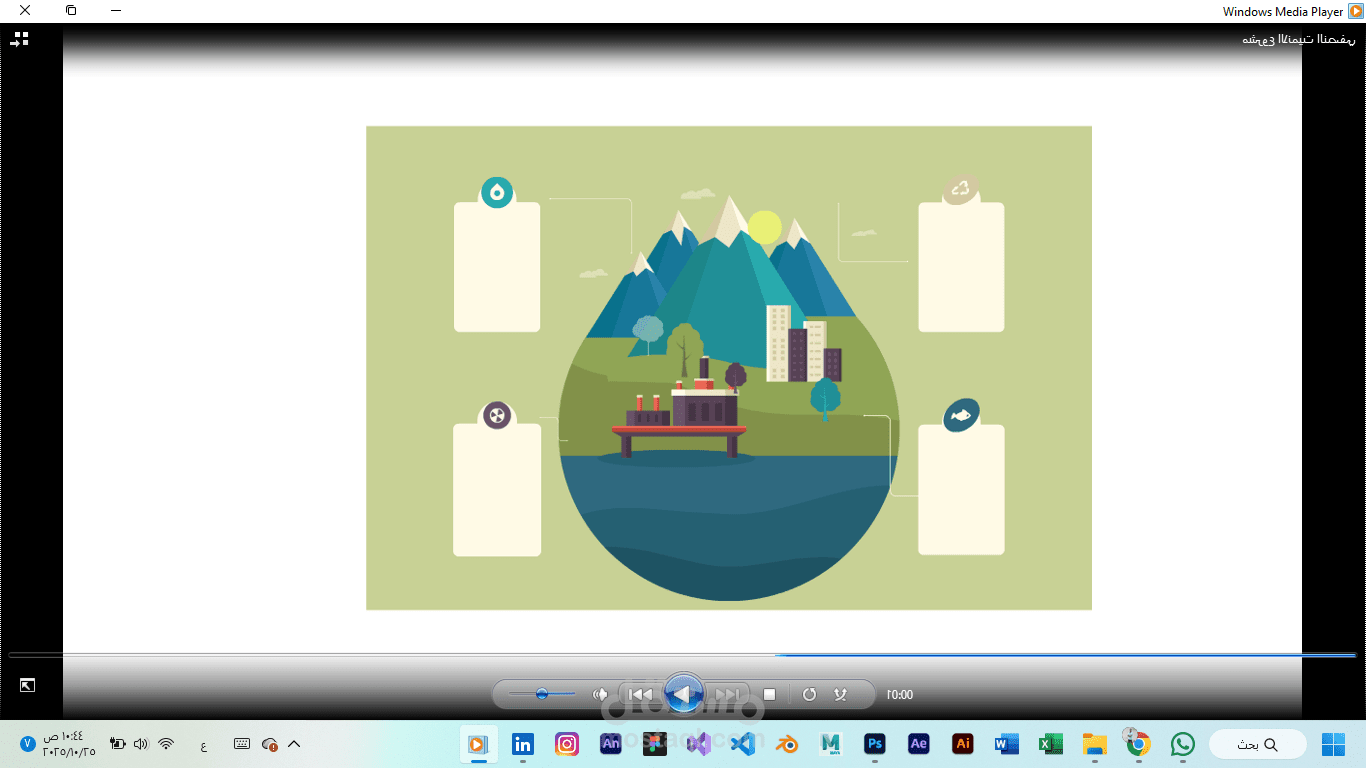Toggle shuffle playback mode

click(841, 694)
